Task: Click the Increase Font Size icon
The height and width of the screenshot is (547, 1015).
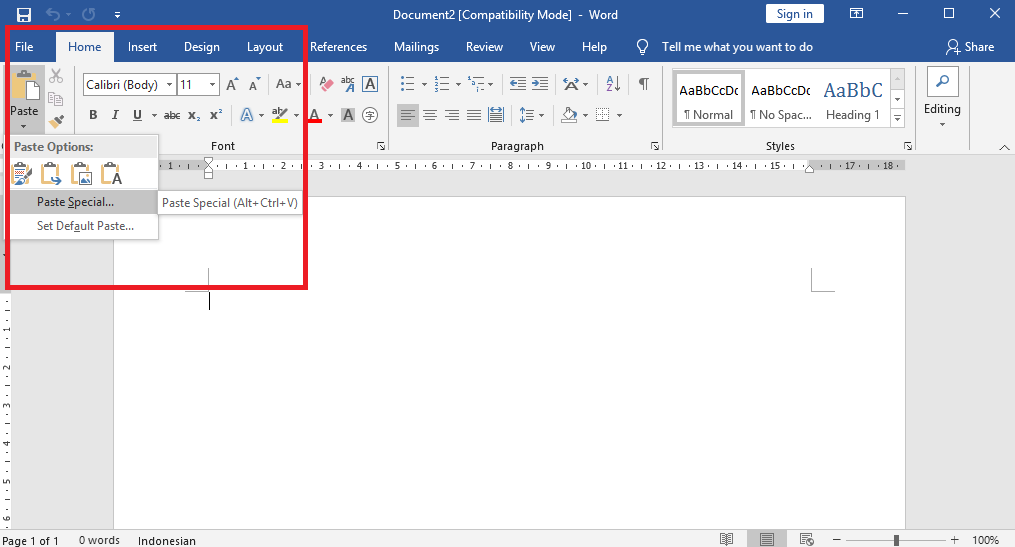Action: (x=232, y=84)
